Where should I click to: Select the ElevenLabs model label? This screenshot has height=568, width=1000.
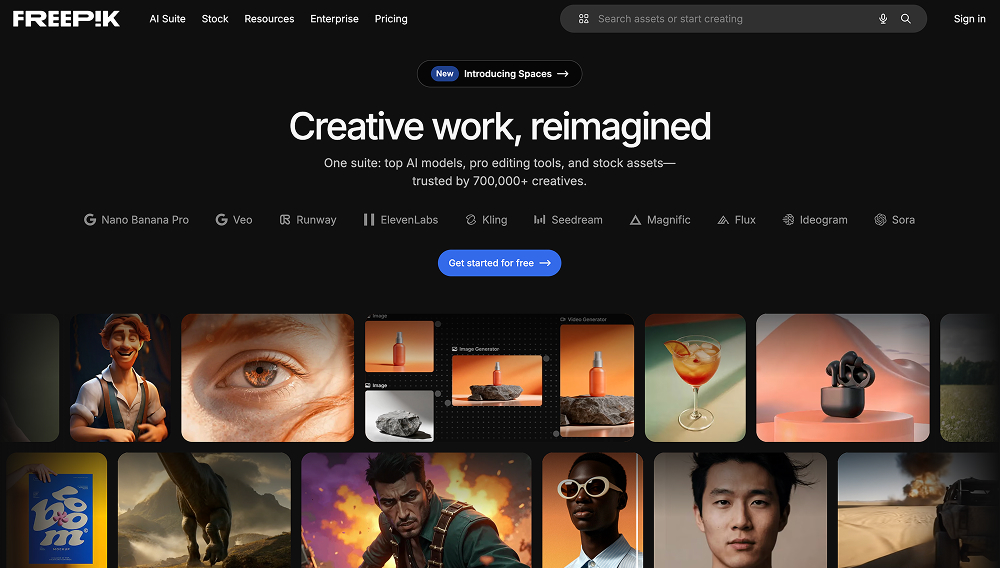(409, 220)
